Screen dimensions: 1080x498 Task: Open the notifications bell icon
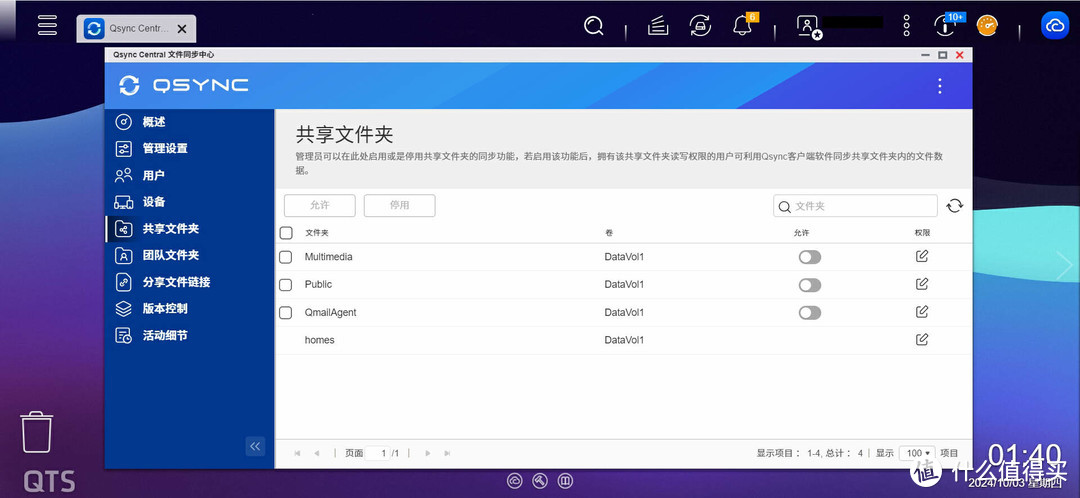point(742,26)
